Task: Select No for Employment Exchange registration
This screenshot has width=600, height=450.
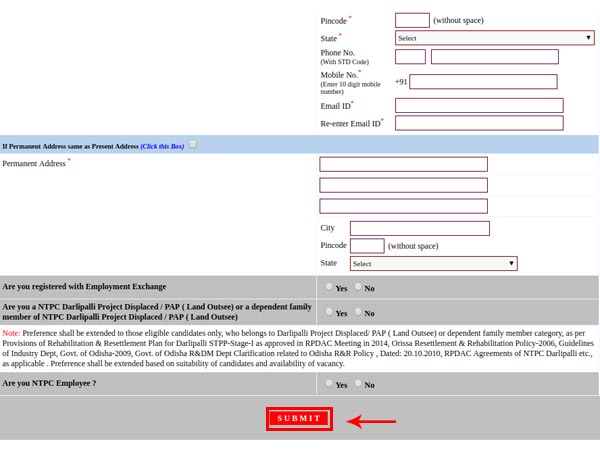Action: [358, 287]
